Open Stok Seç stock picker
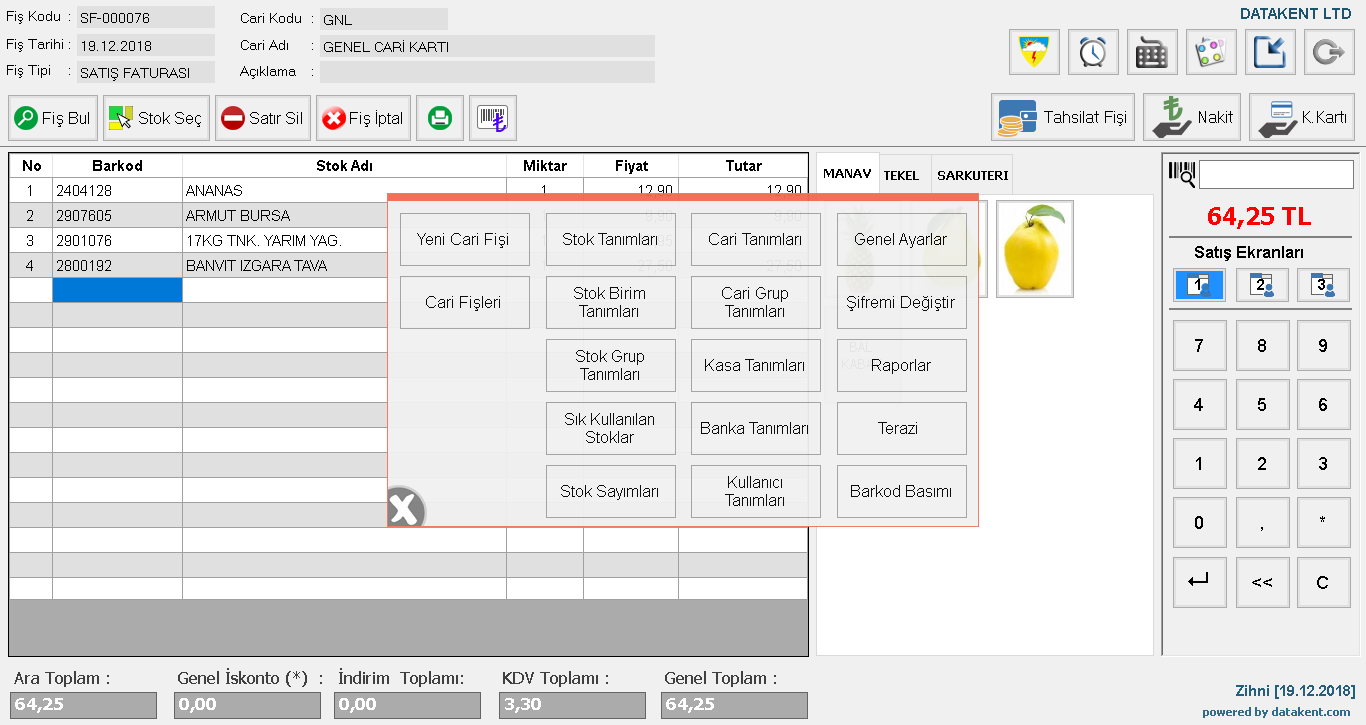This screenshot has width=1366, height=725. [x=156, y=118]
